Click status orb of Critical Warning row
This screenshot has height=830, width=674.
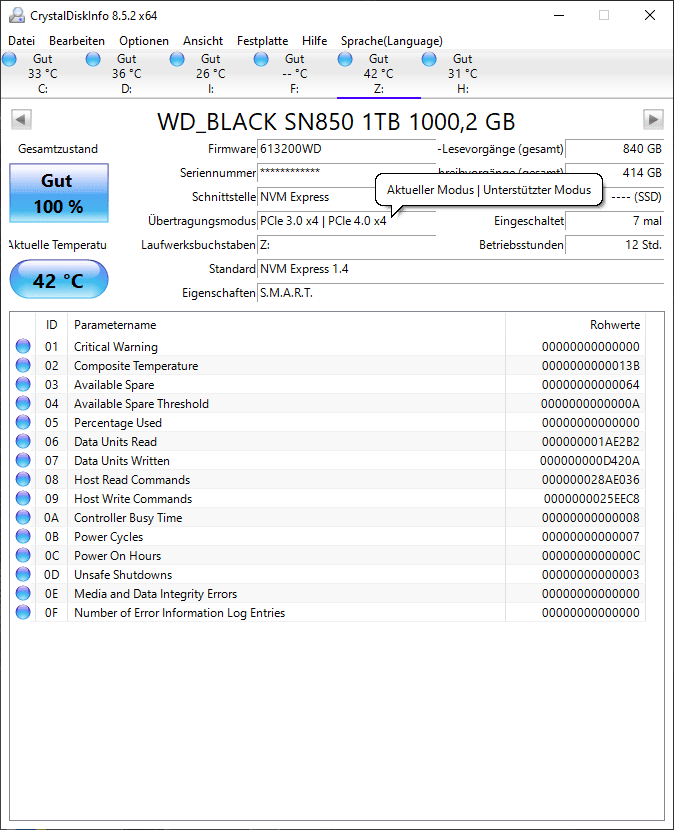point(23,346)
